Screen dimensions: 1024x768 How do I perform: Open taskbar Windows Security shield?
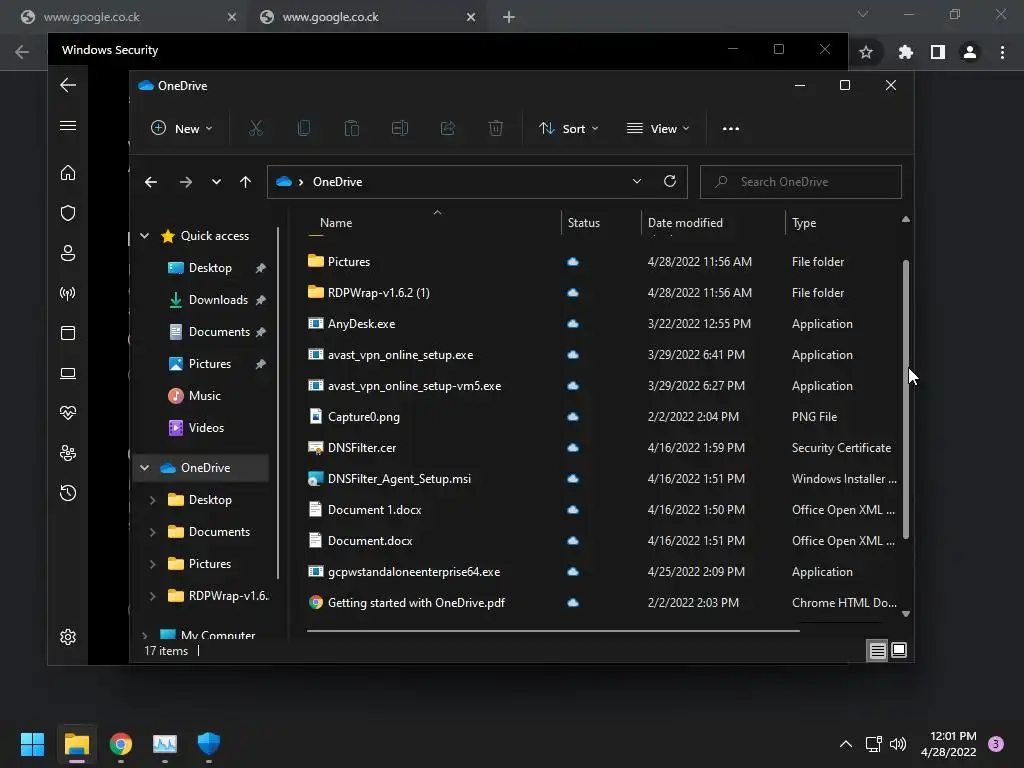209,744
